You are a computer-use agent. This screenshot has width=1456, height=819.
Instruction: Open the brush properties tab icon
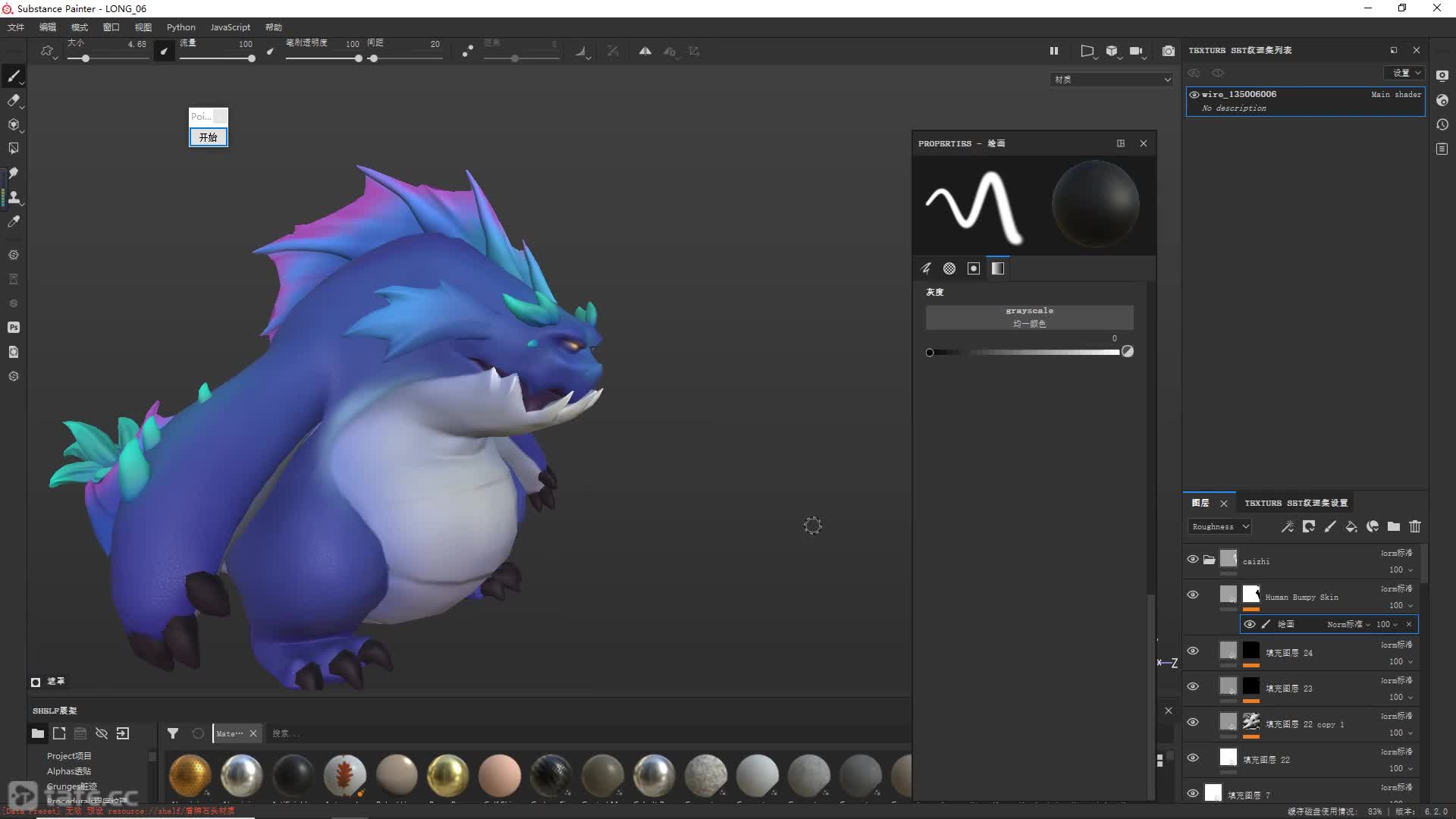pos(926,268)
